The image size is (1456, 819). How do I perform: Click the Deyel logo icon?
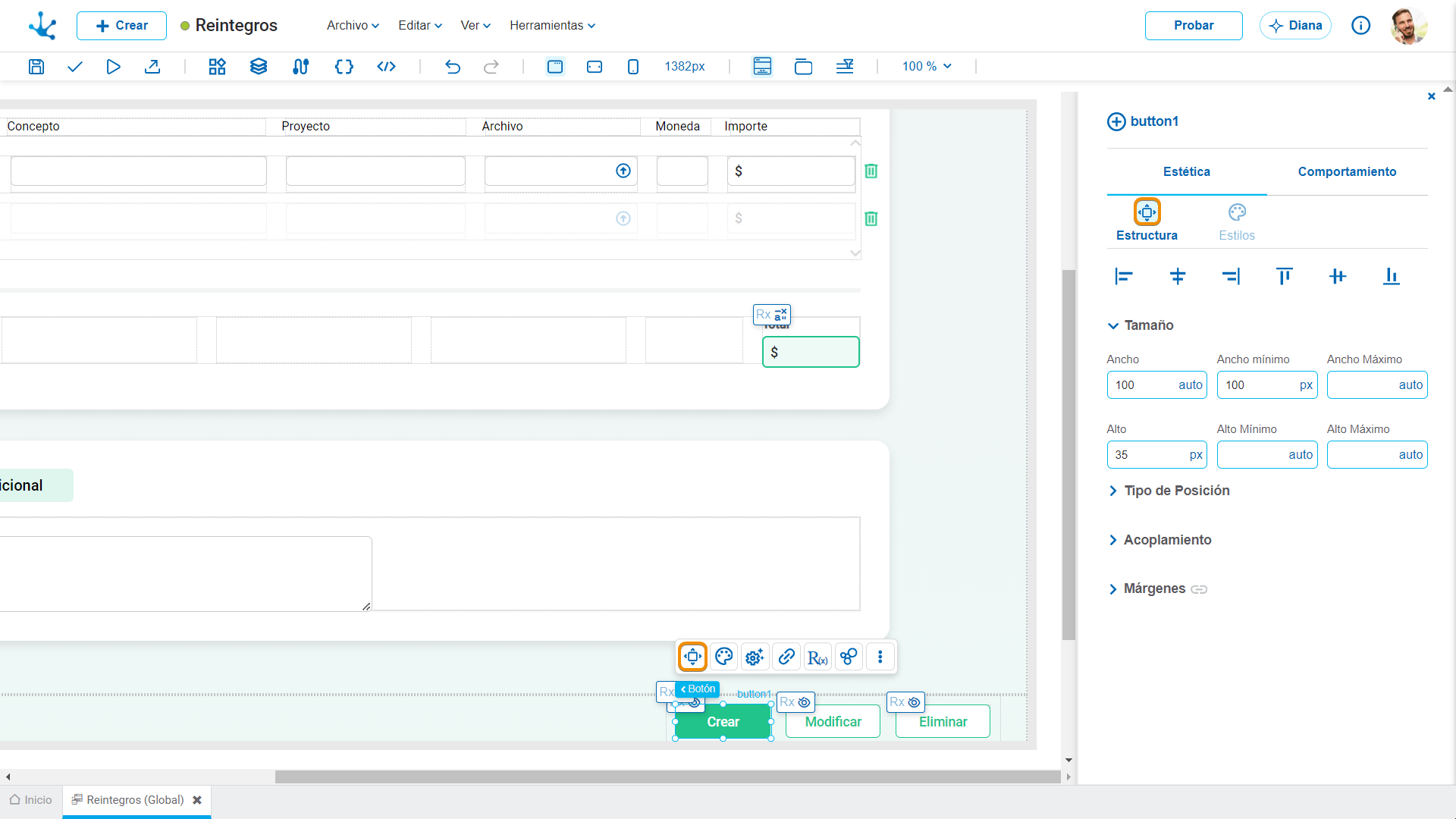click(42, 26)
